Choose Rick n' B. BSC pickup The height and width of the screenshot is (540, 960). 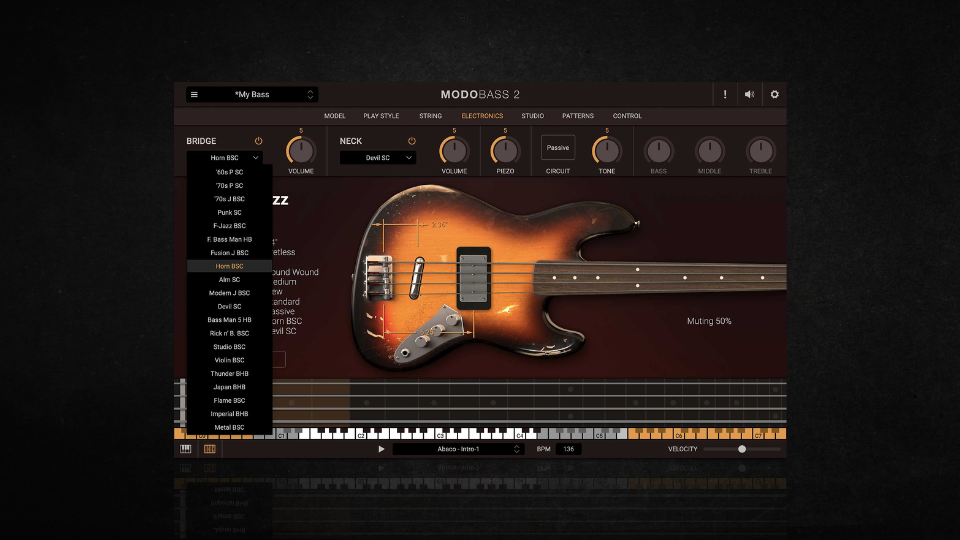point(229,333)
